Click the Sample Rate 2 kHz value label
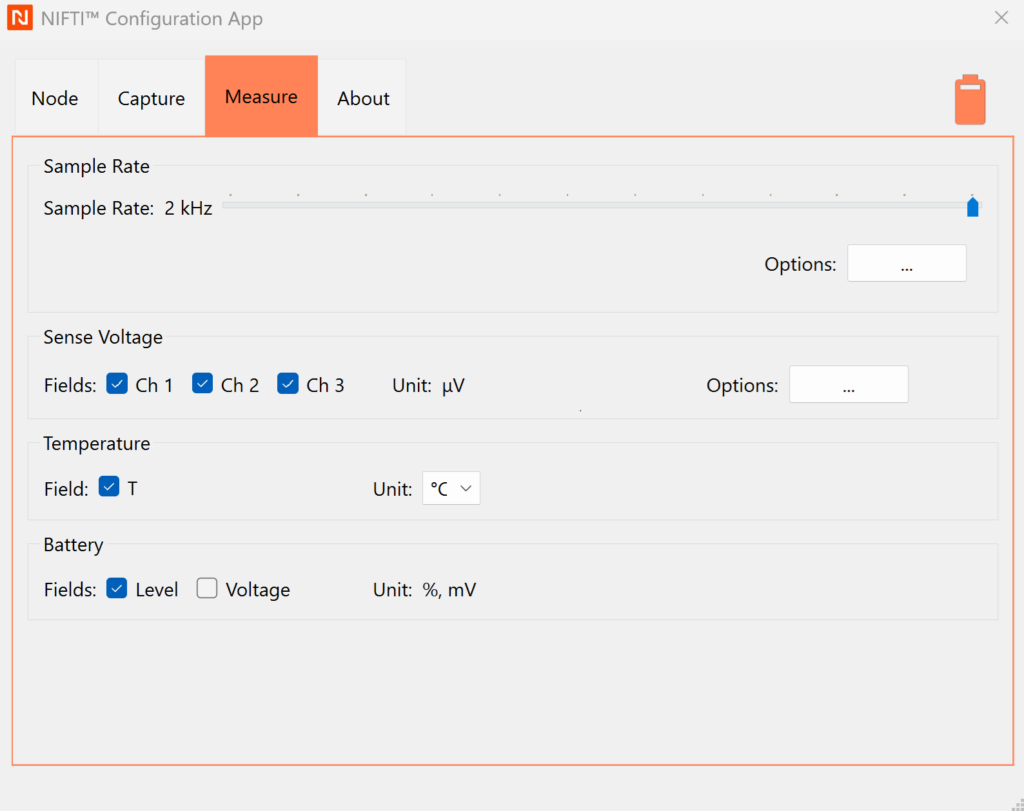The image size is (1024, 811). coord(188,209)
